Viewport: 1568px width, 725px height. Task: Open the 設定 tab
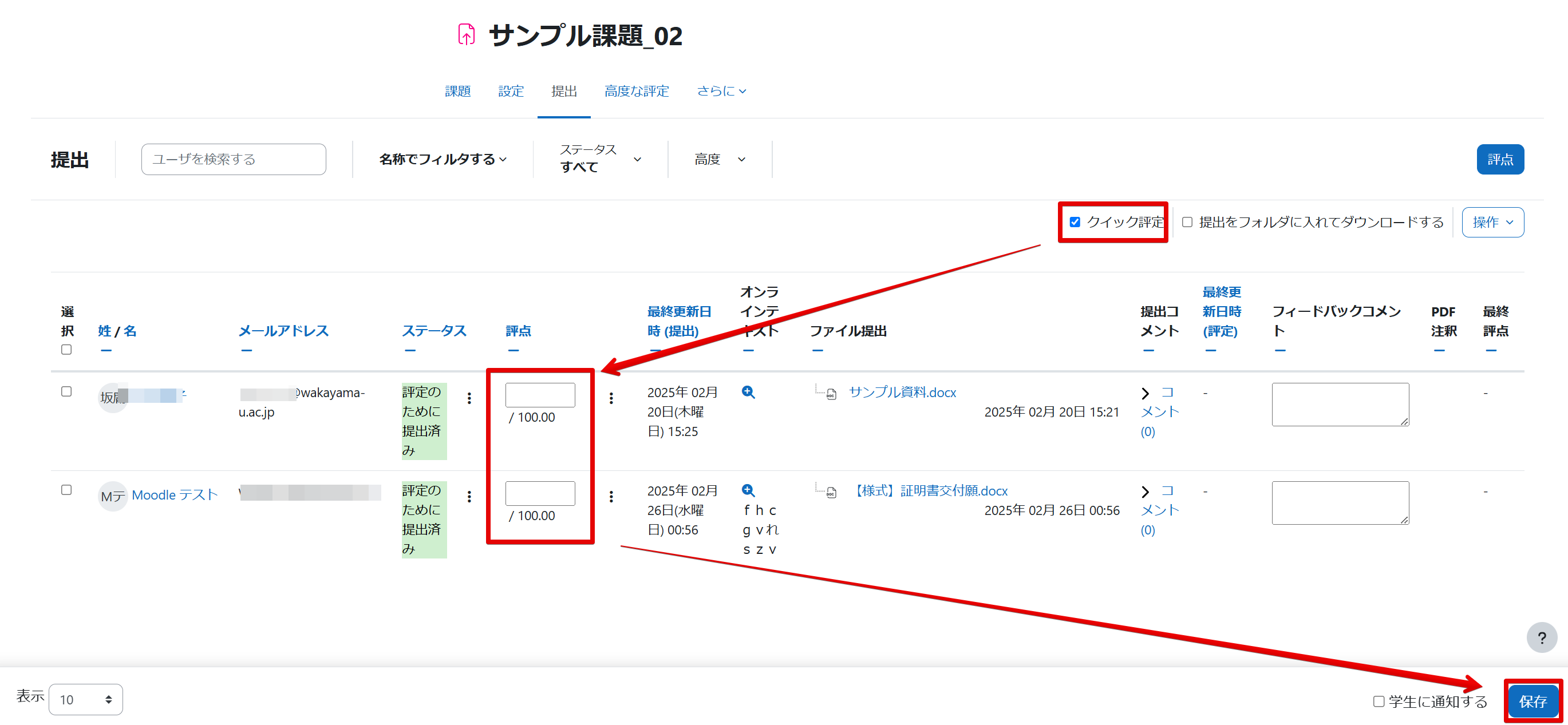tap(510, 91)
